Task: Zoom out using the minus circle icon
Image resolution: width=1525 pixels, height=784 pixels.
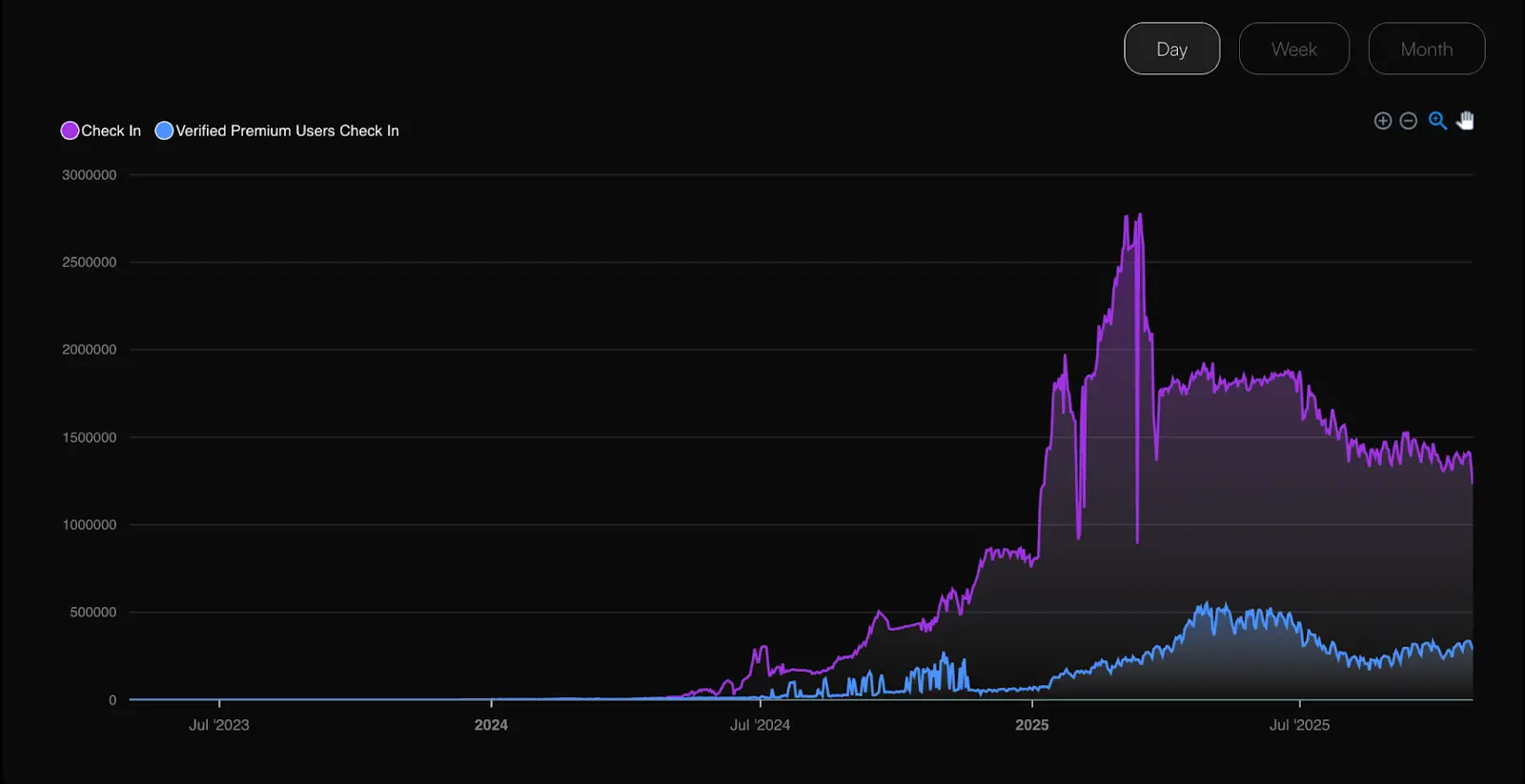Action: click(x=1409, y=121)
